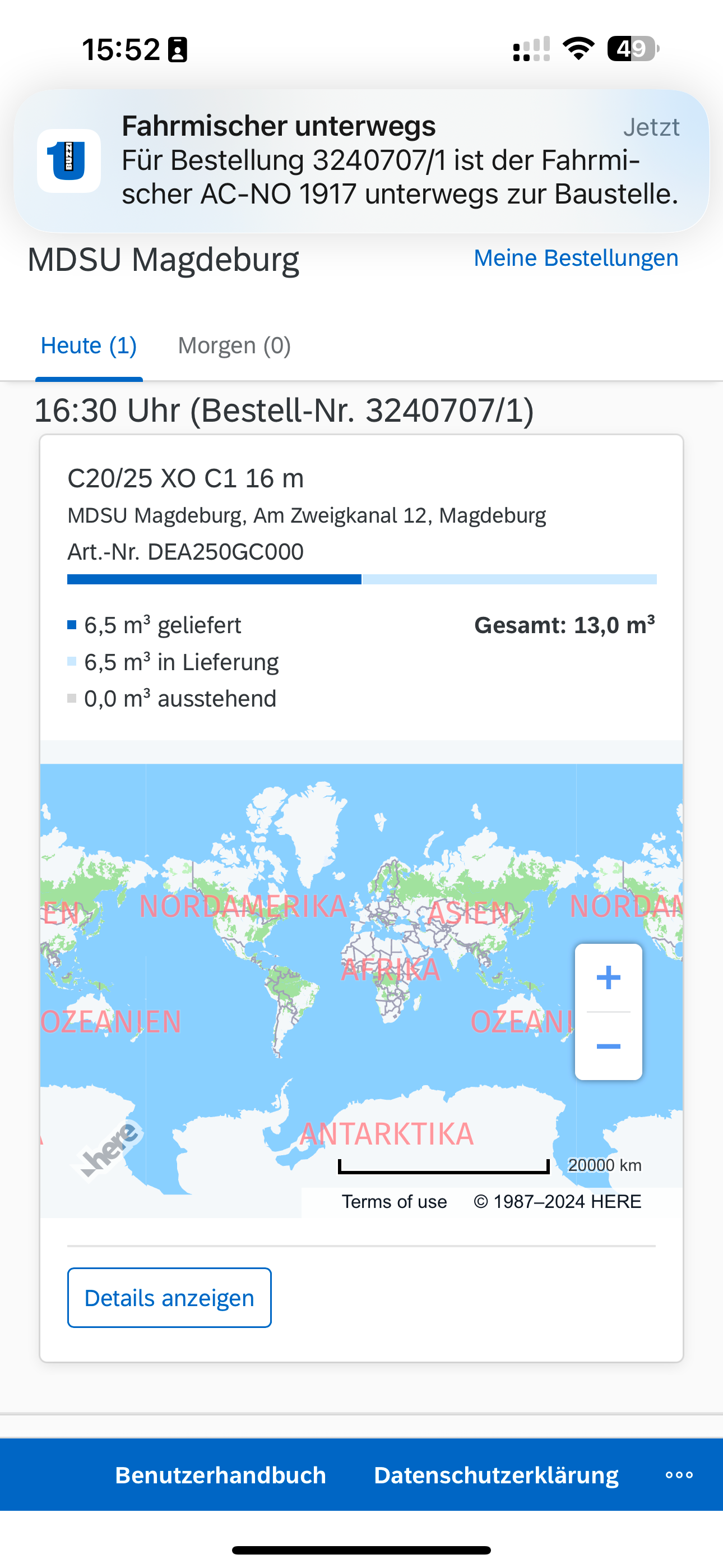The width and height of the screenshot is (723, 1568).
Task: Switch to the Heute (1) tab
Action: click(x=89, y=346)
